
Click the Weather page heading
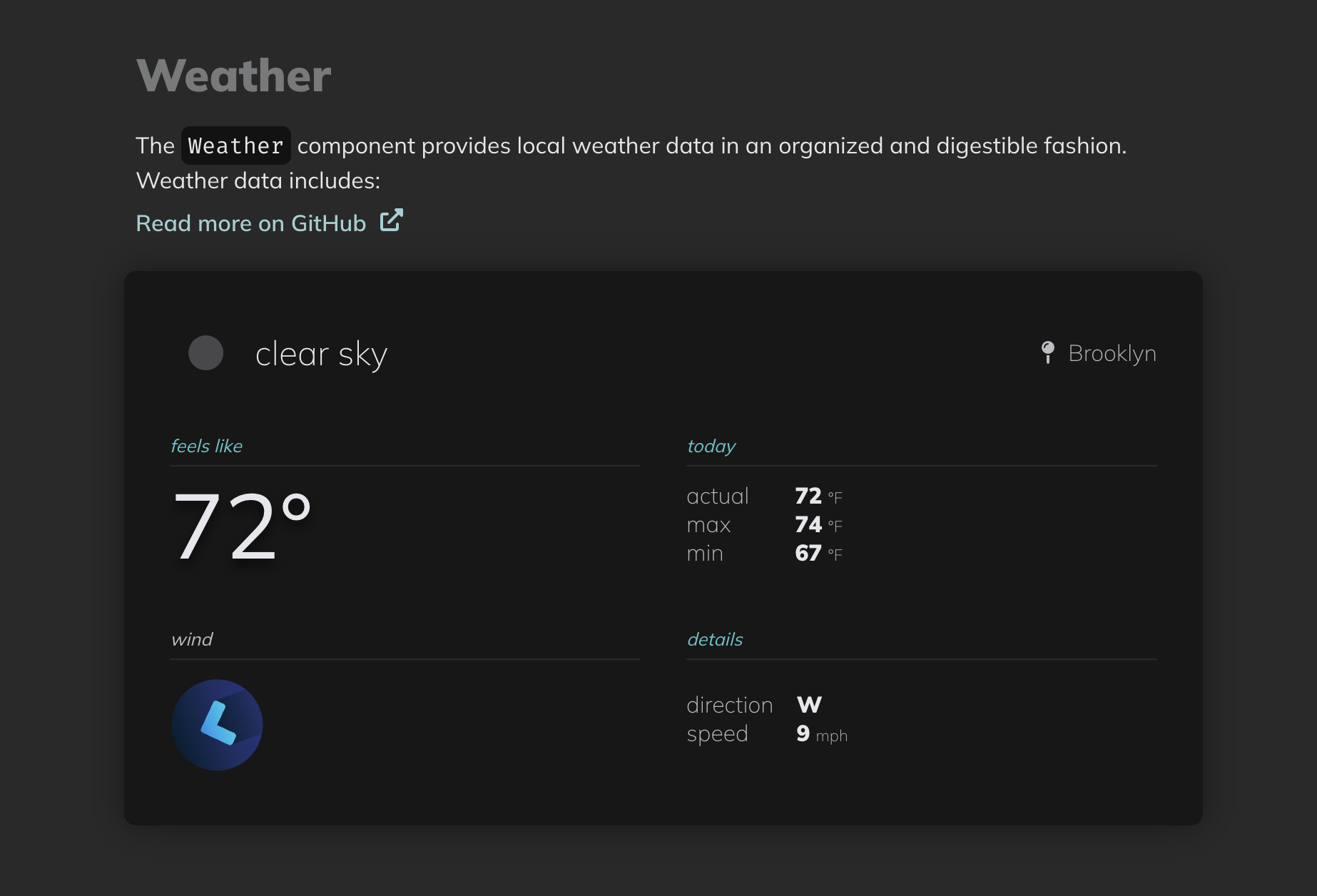[x=233, y=75]
